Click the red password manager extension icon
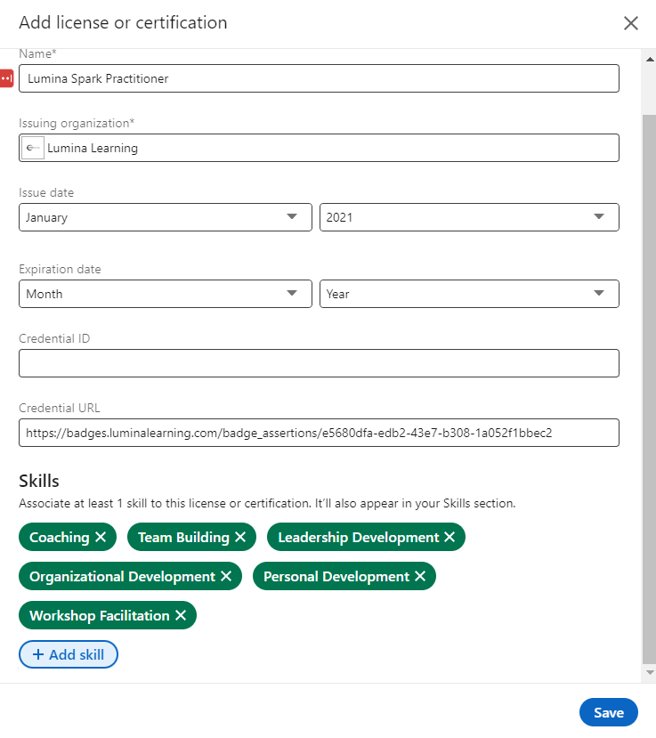Viewport: 656px width, 738px height. [6, 78]
